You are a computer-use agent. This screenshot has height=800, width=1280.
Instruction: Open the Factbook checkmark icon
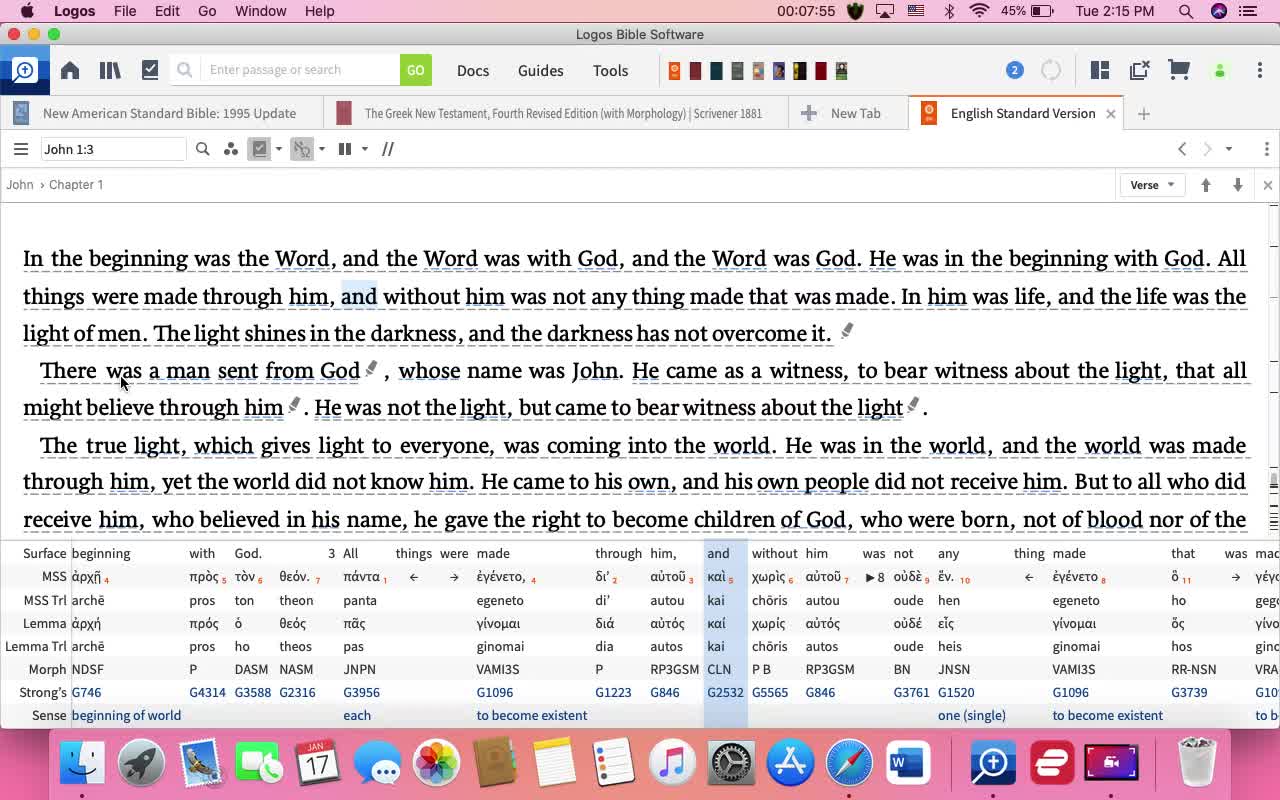click(150, 70)
